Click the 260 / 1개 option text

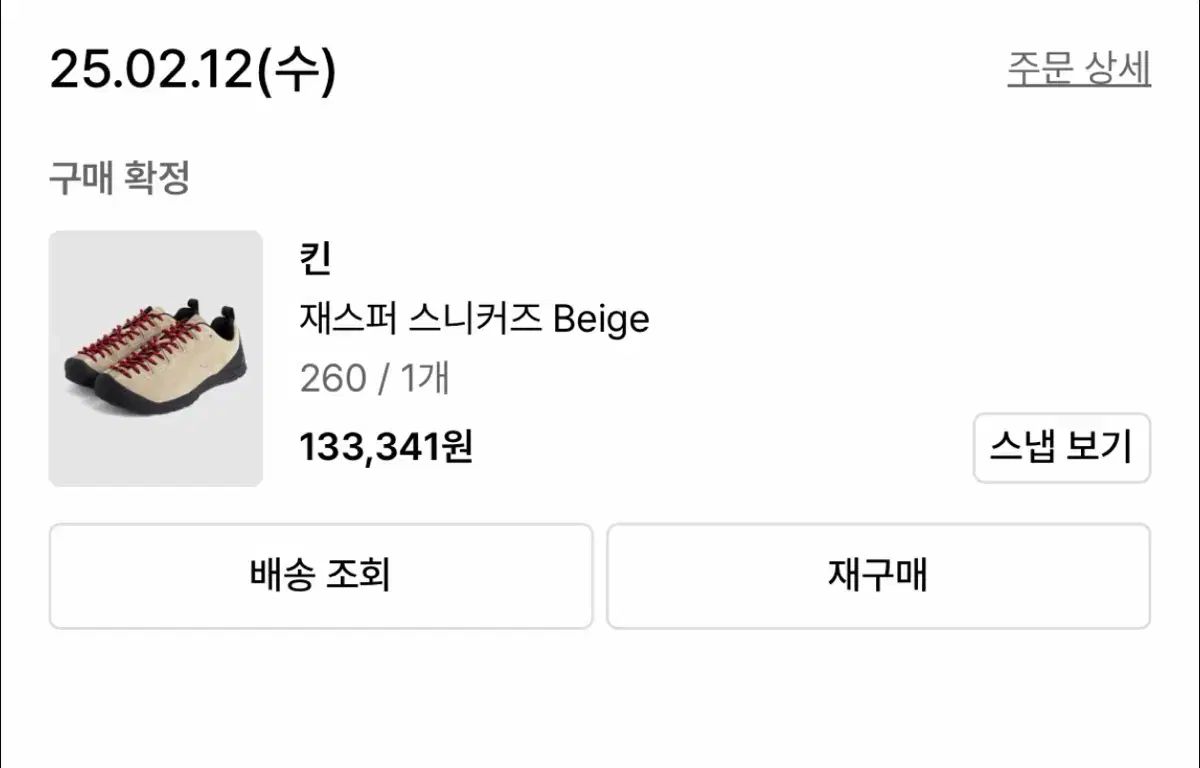[374, 379]
